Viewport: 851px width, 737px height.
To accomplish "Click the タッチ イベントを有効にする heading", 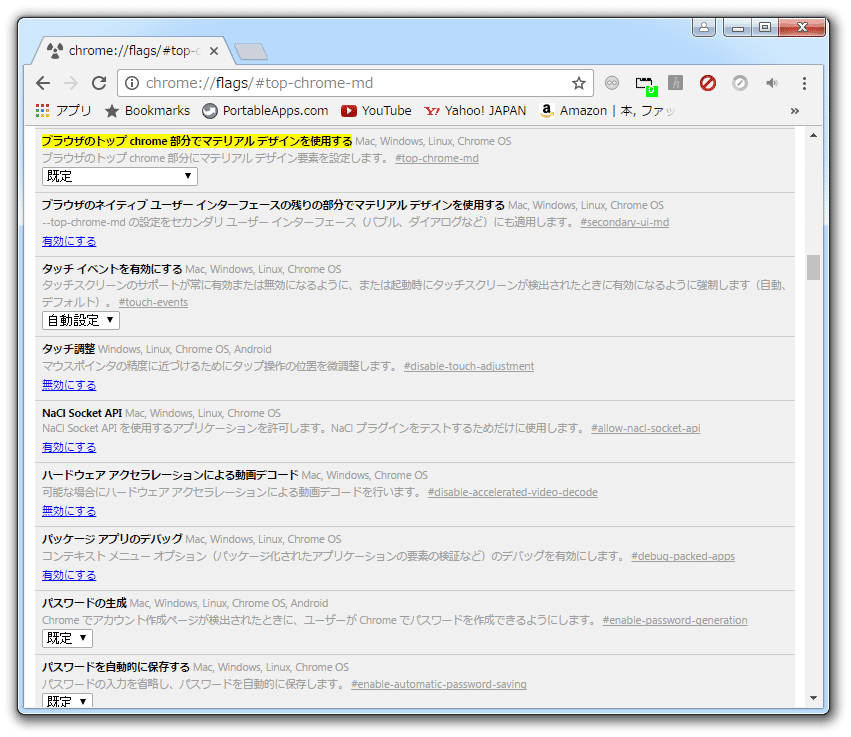I will 112,269.
